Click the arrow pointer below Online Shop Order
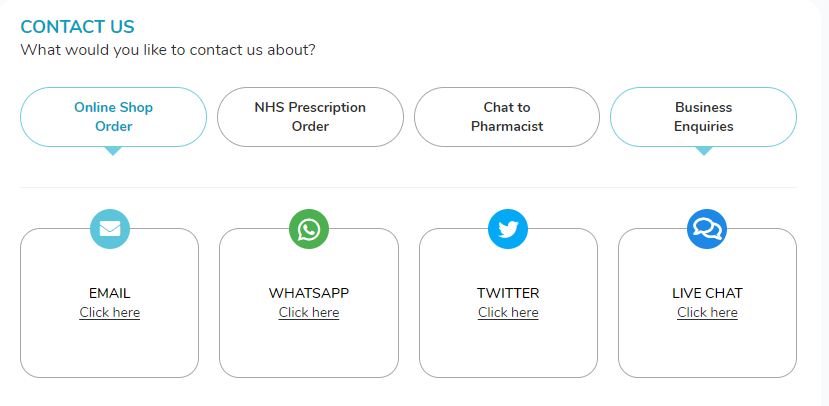The height and width of the screenshot is (406, 829). [x=113, y=151]
